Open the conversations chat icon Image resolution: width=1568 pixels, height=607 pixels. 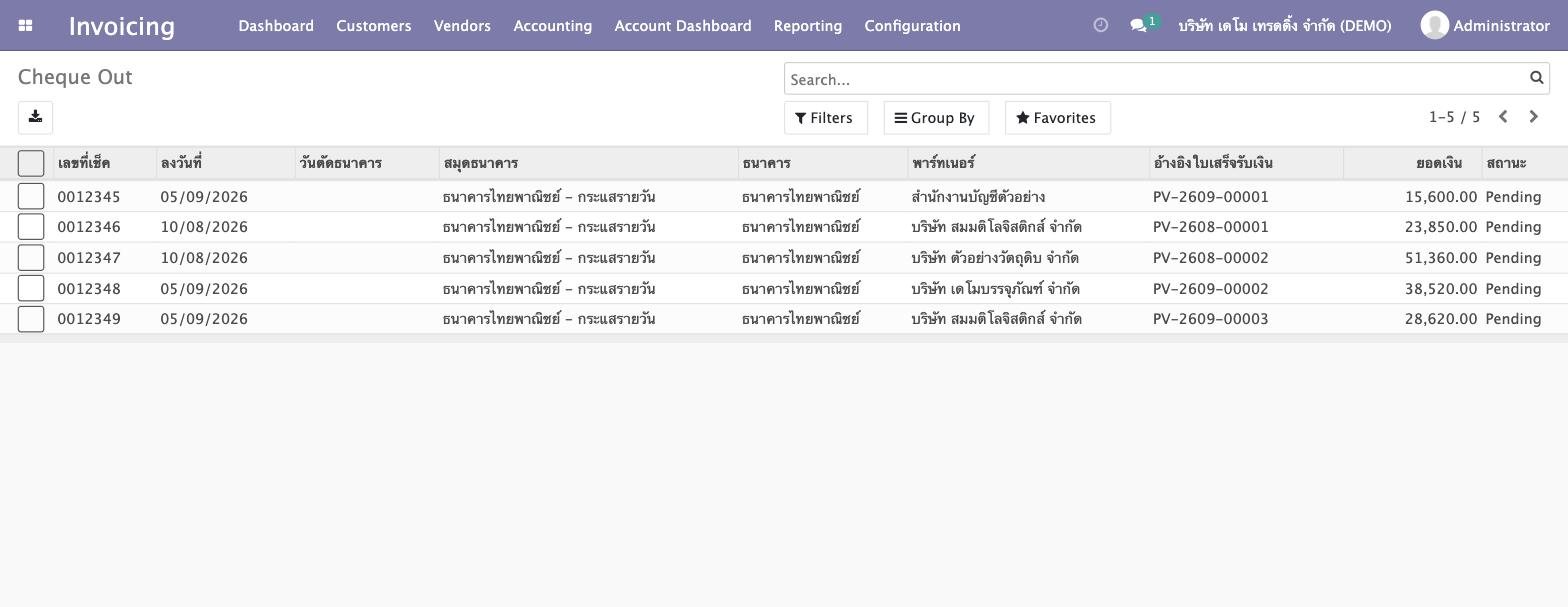tap(1138, 26)
